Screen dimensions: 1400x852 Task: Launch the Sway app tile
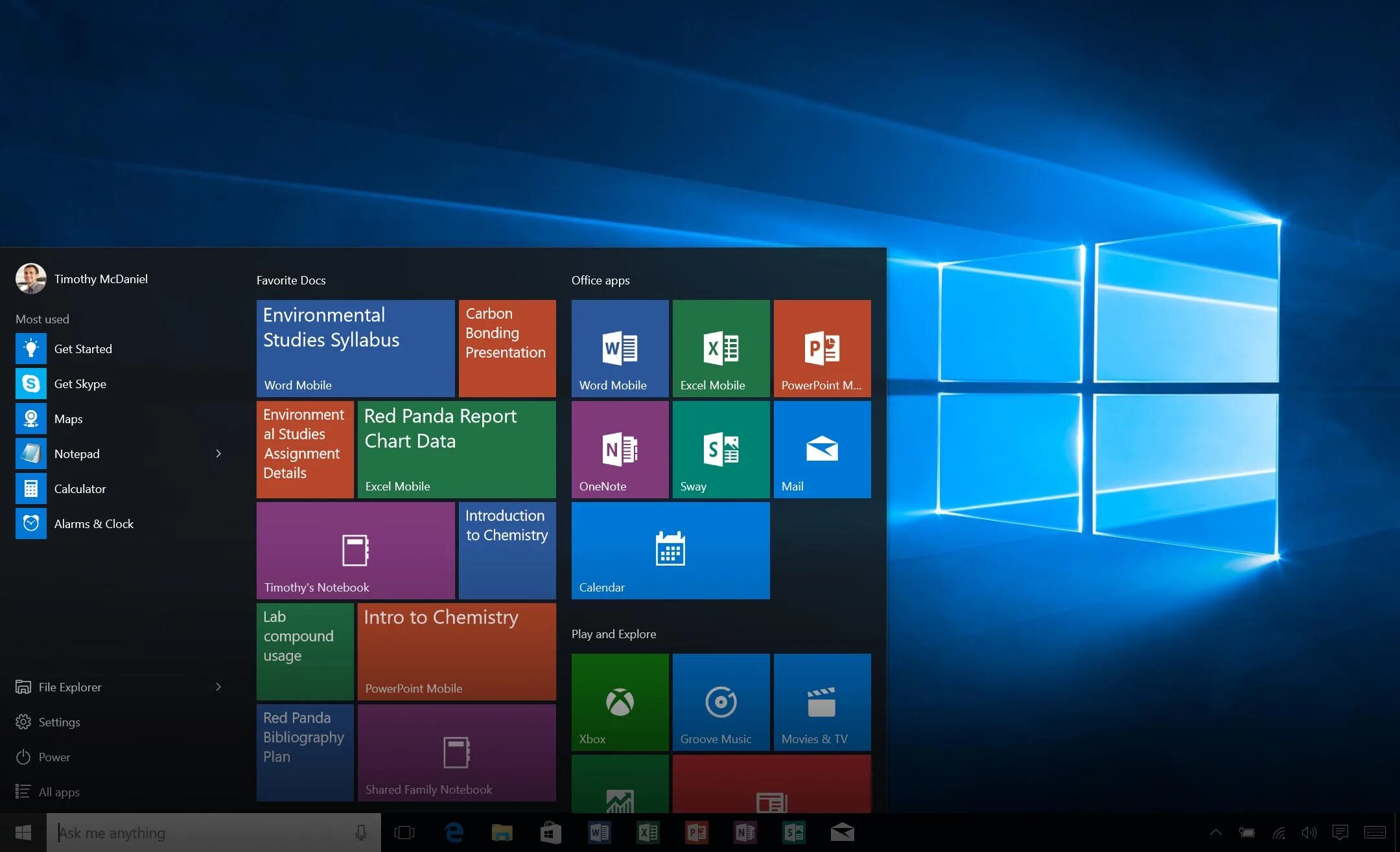point(721,450)
